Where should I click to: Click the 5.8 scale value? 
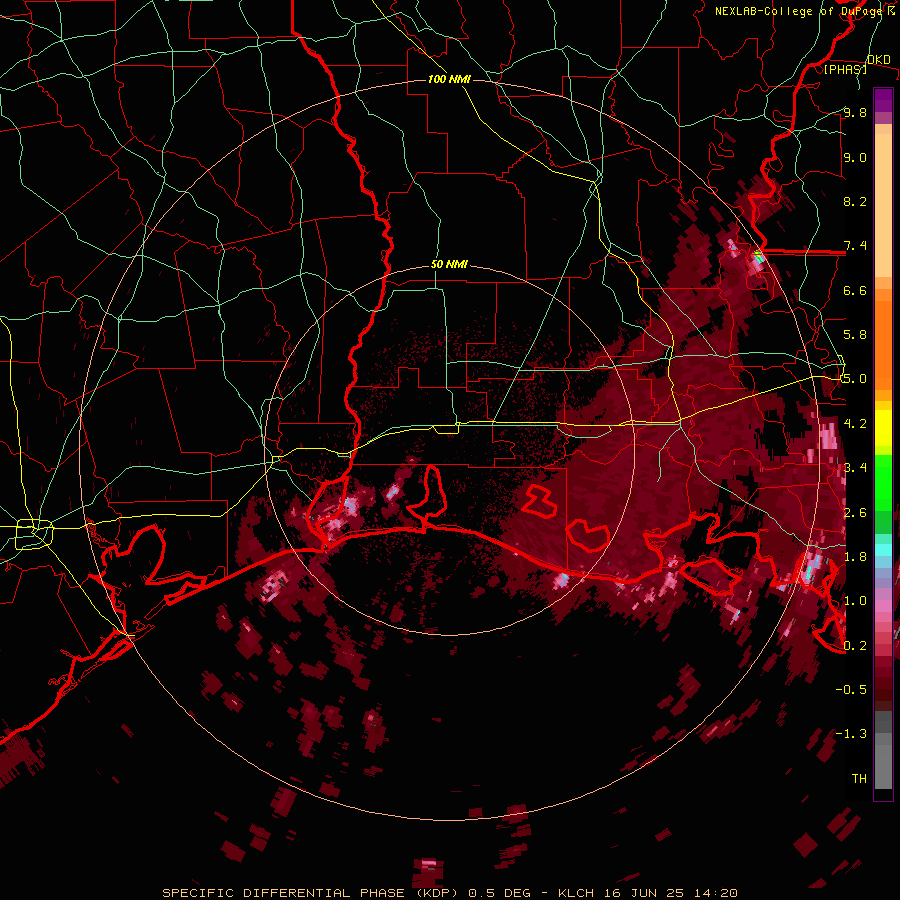[x=855, y=335]
